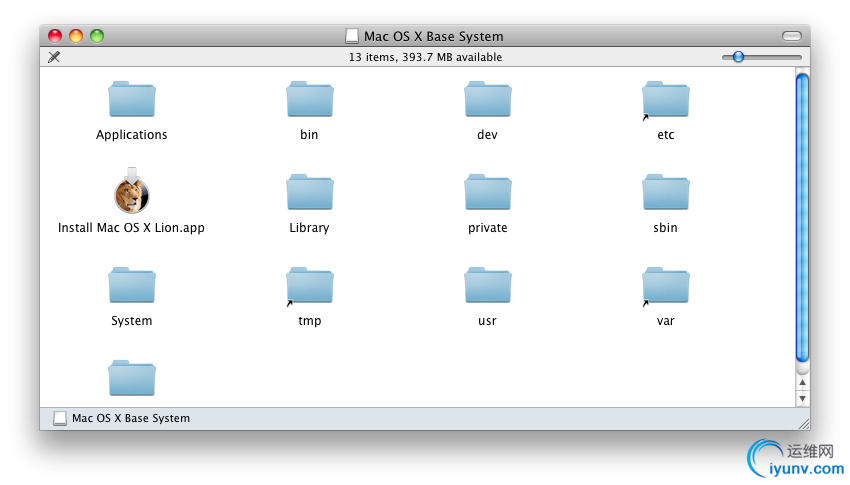Select the var alias folder icon
The height and width of the screenshot is (485, 850).
(x=666, y=285)
